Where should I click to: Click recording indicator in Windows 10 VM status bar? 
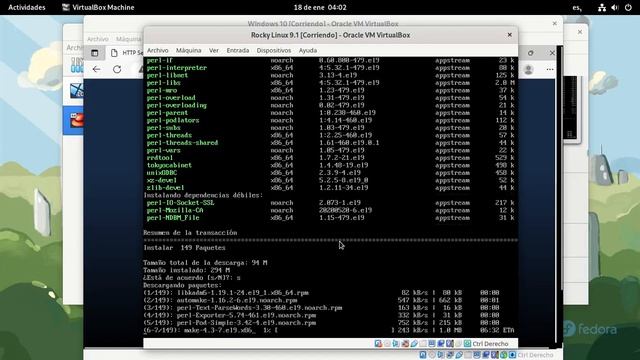click(486, 355)
